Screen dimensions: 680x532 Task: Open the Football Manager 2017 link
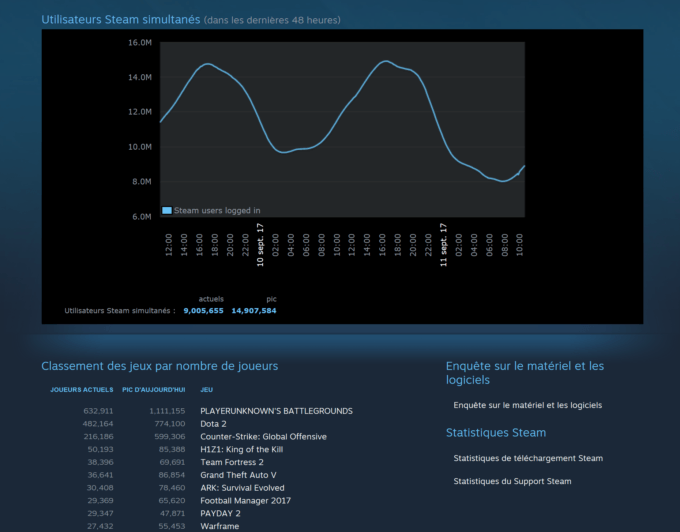tap(245, 500)
